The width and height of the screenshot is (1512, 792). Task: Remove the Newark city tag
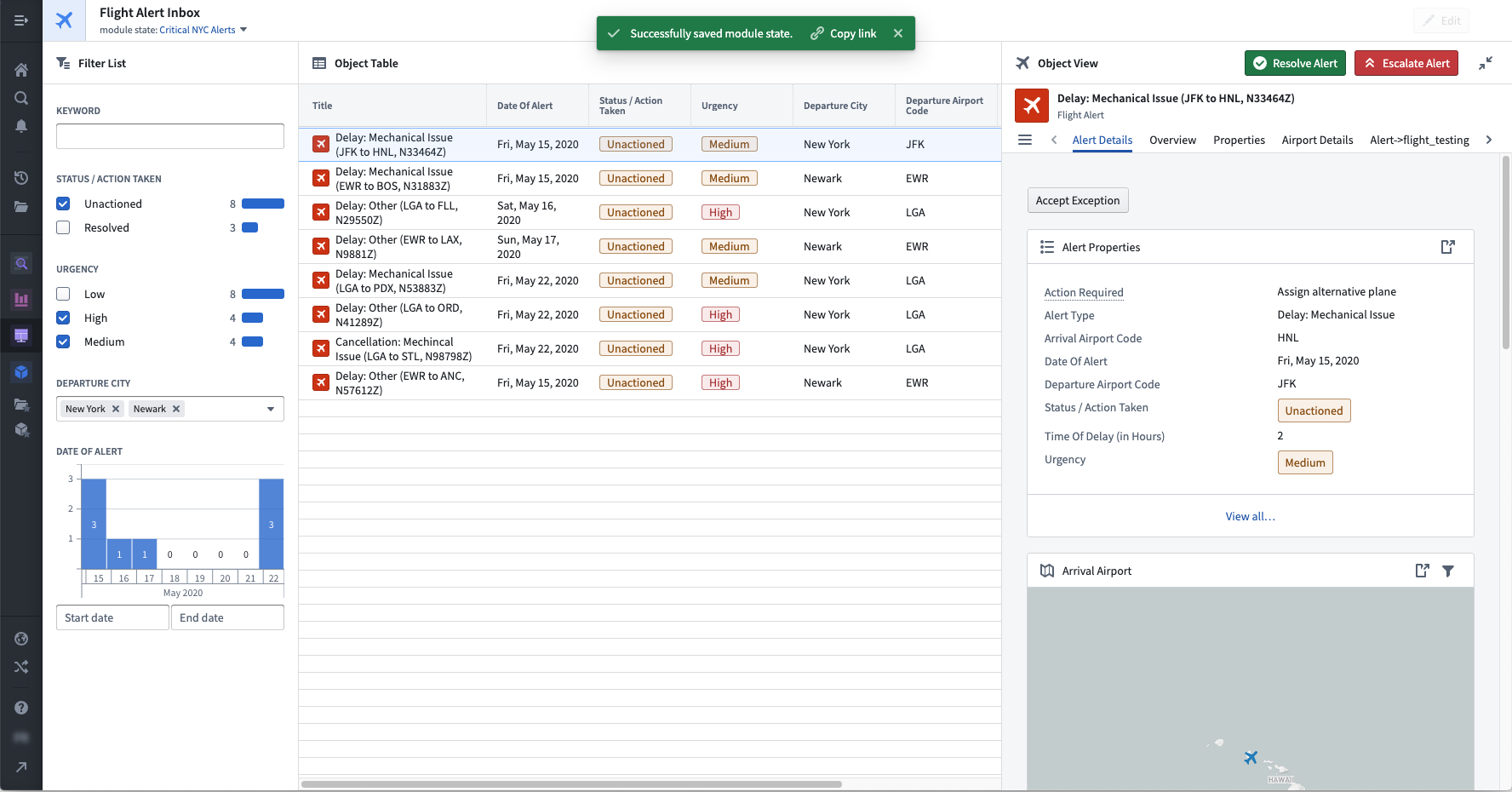176,409
